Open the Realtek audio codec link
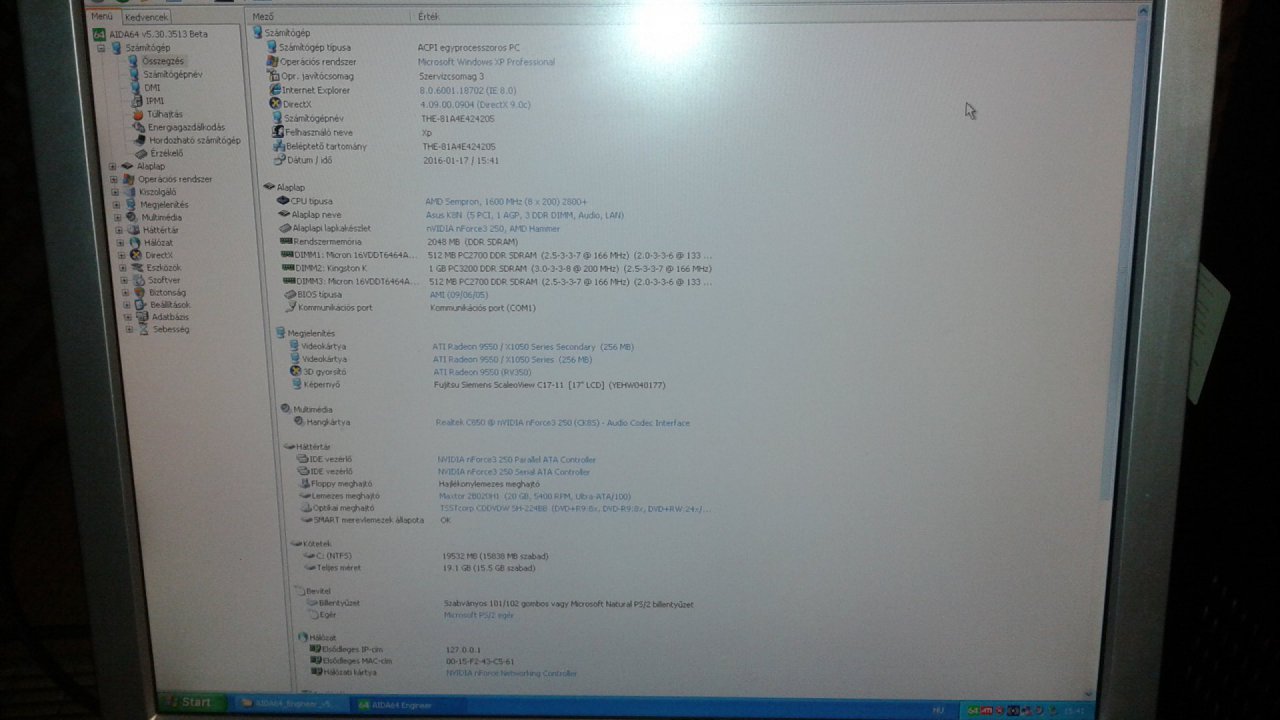 (x=563, y=423)
